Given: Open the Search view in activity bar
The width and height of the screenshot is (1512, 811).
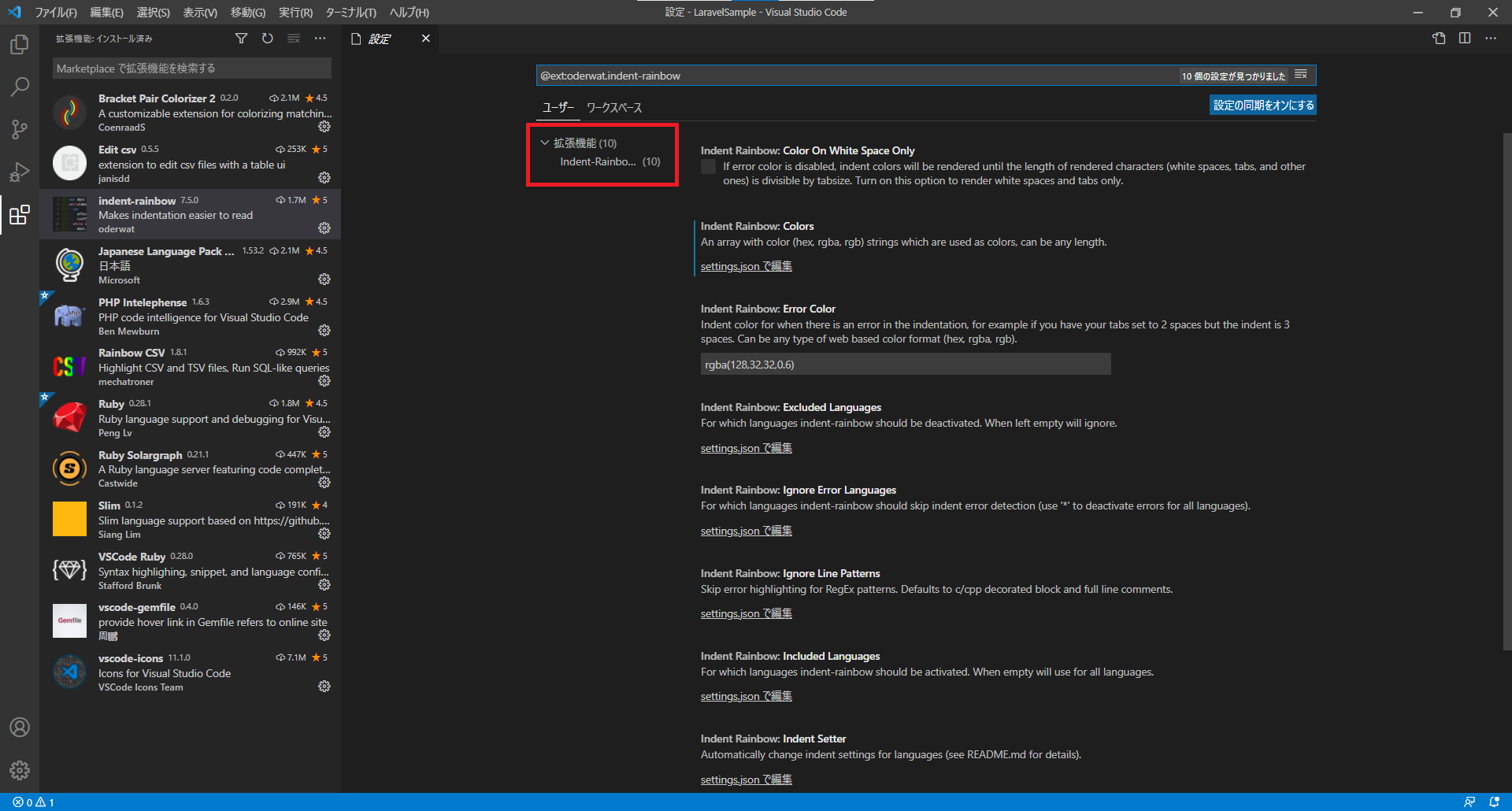Looking at the screenshot, I should [x=20, y=87].
